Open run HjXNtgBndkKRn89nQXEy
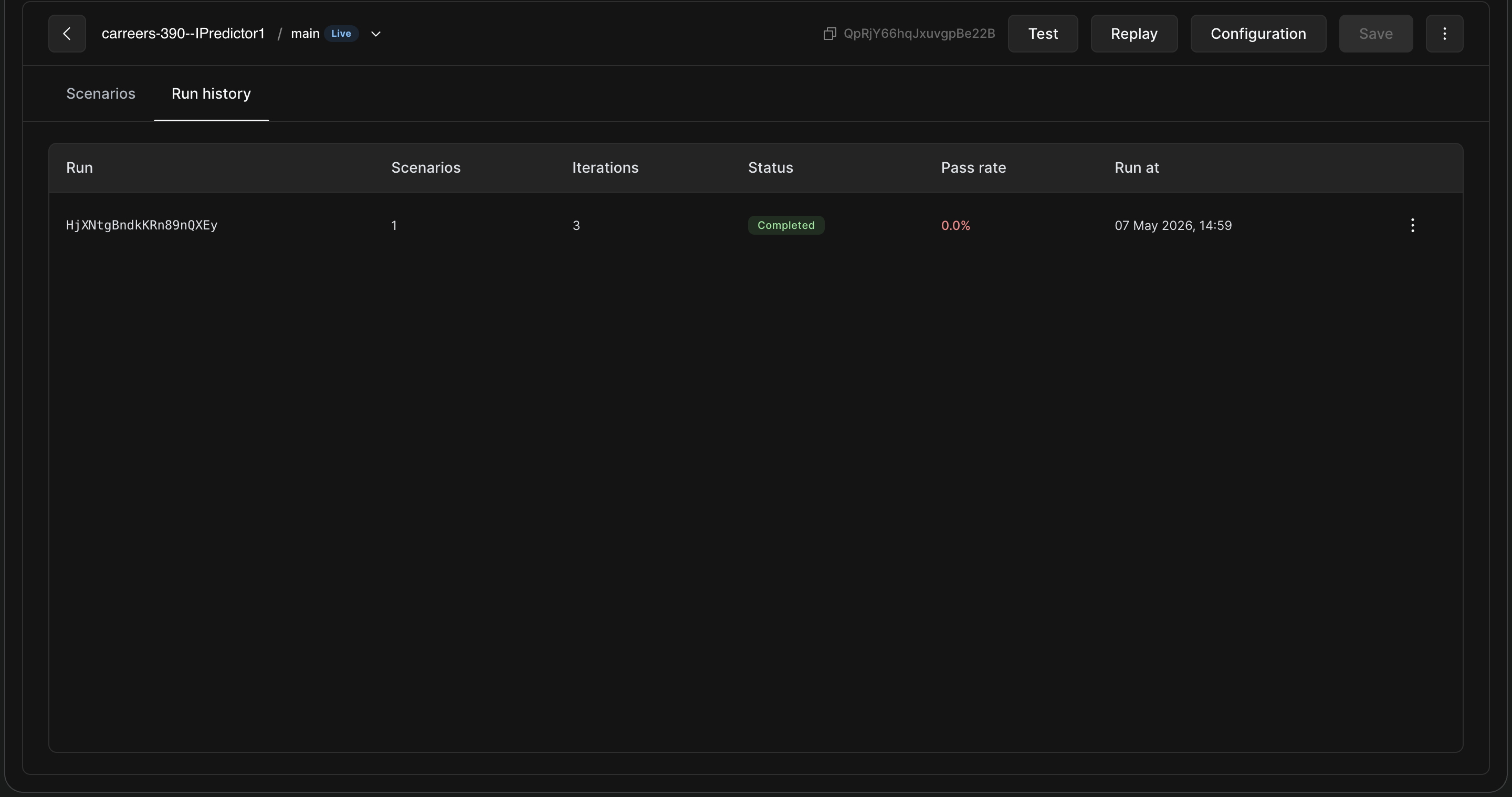The image size is (1512, 797). (142, 225)
